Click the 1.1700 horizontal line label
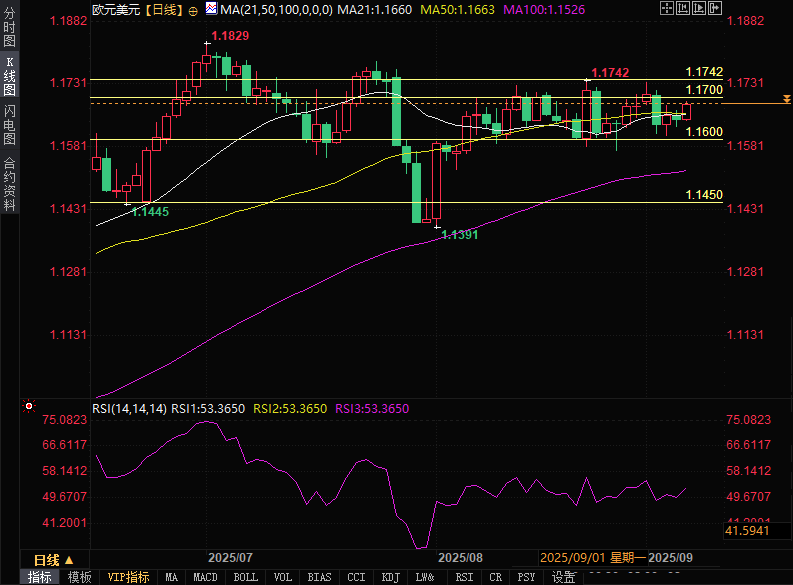Screen dimensions: 793x585 [x=704, y=90]
